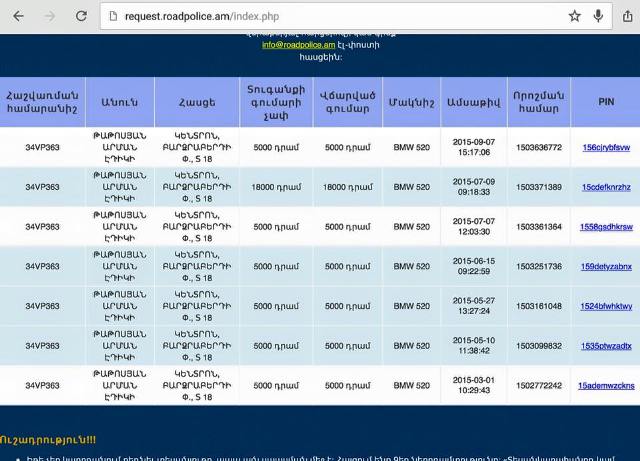This screenshot has width=640, height=461.
Task: Open PIN link 1524bfwhktwy
Action: [606, 306]
